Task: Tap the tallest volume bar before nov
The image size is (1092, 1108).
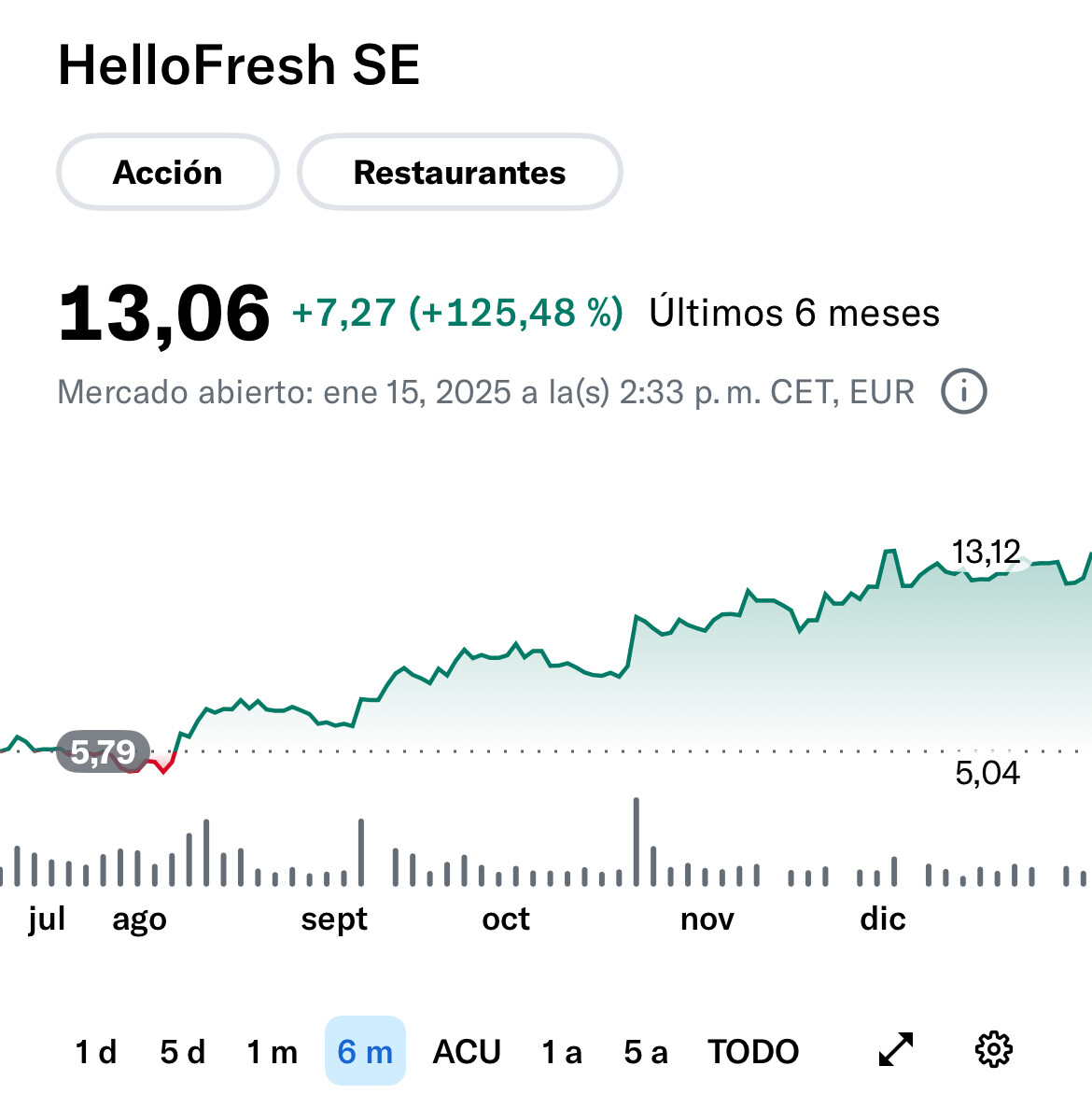Action: (x=637, y=841)
